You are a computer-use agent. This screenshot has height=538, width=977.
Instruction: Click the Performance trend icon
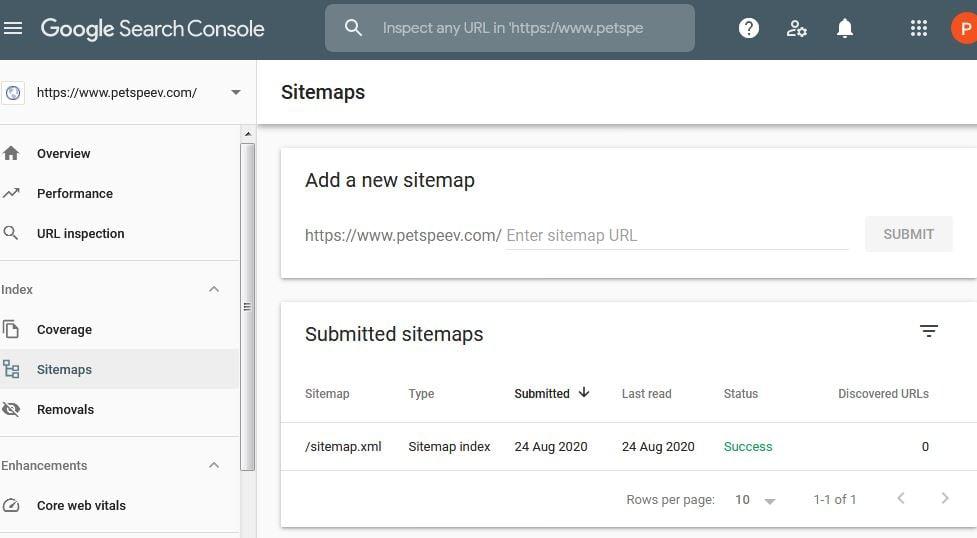[x=11, y=193]
